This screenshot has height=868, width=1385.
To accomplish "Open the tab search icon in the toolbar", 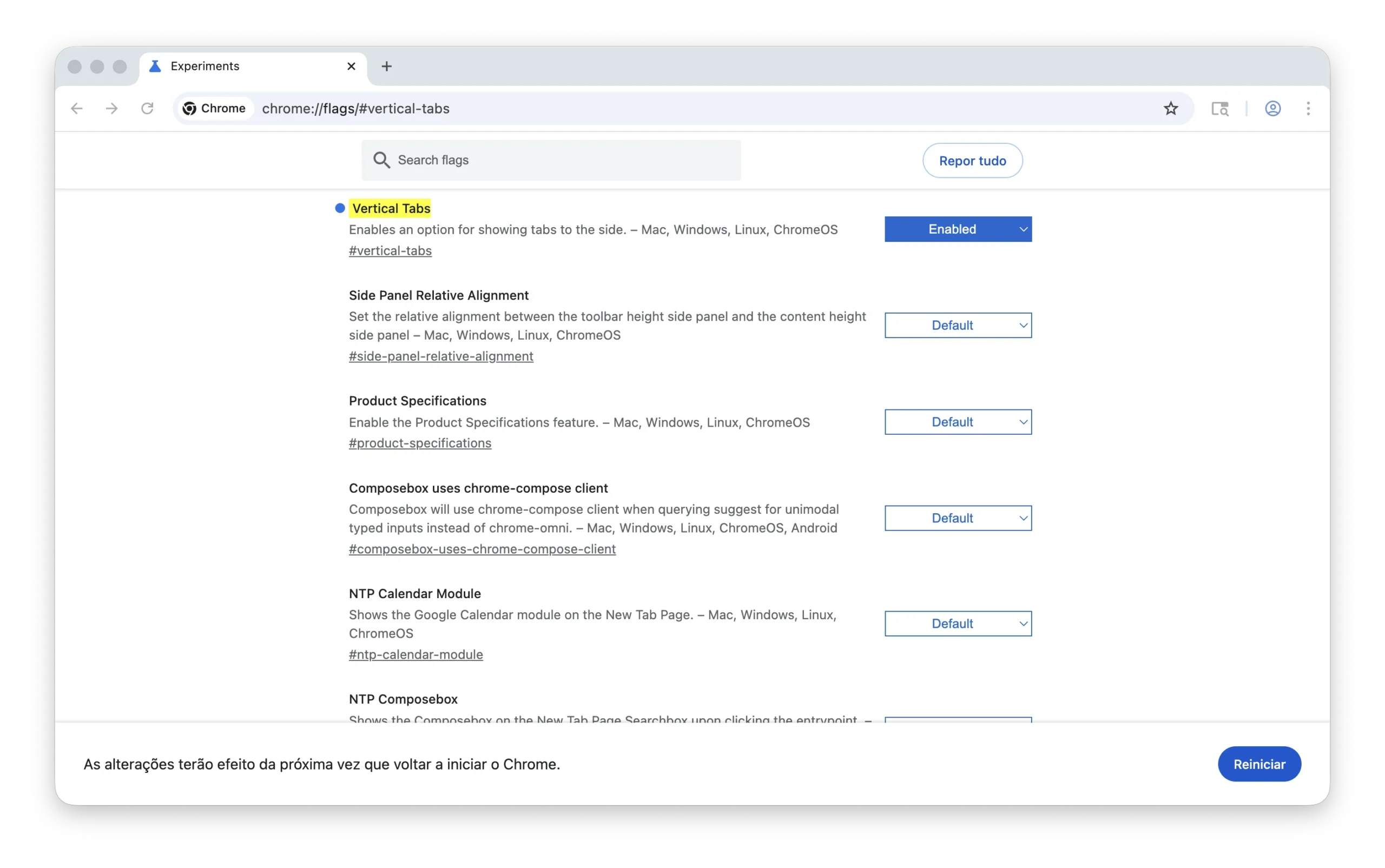I will click(1219, 109).
